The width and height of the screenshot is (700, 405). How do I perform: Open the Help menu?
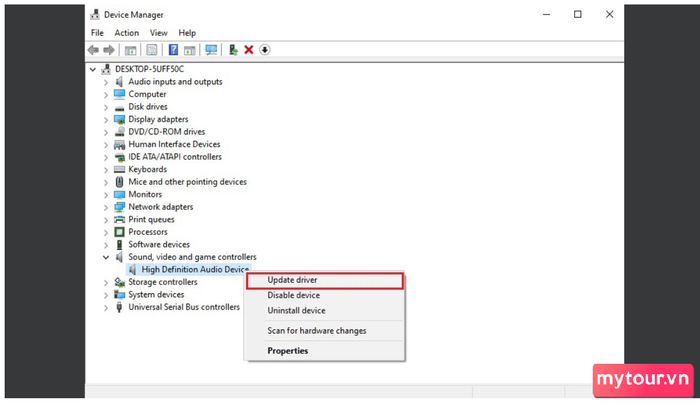click(187, 33)
